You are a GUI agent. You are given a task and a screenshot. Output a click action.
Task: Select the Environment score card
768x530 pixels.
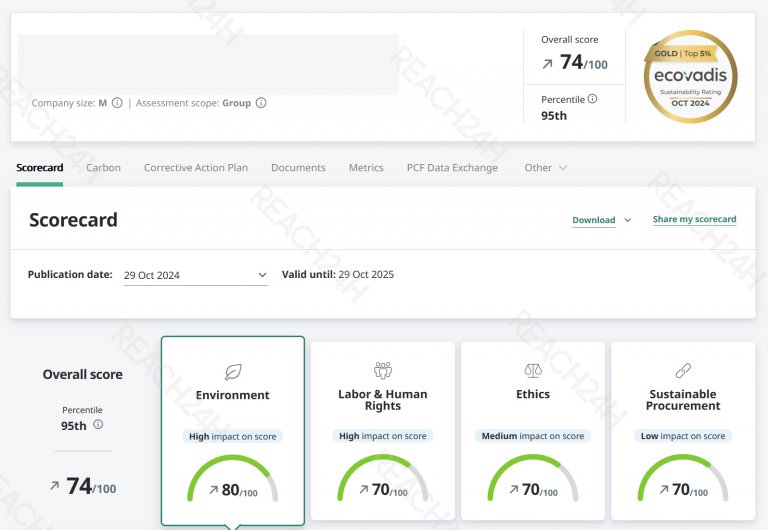[x=233, y=431]
